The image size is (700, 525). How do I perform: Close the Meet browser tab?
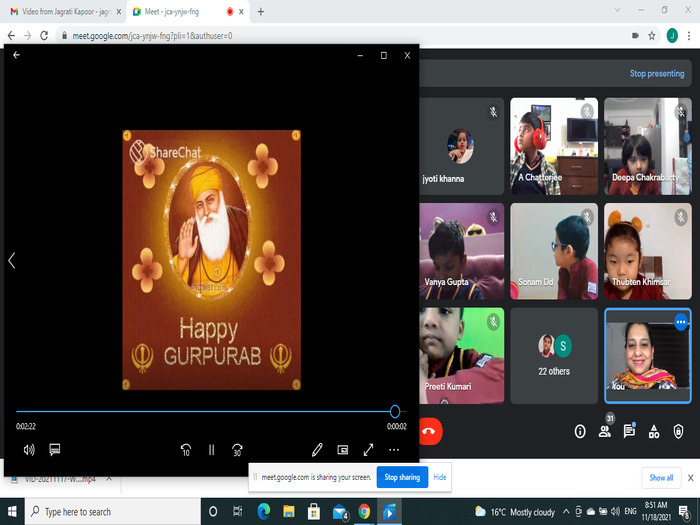[241, 12]
